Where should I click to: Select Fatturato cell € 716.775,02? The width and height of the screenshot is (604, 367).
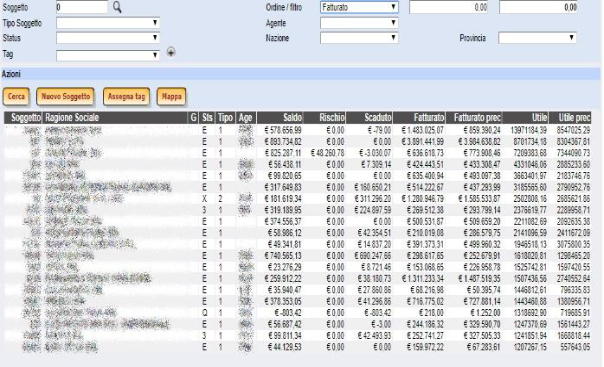tap(425, 302)
